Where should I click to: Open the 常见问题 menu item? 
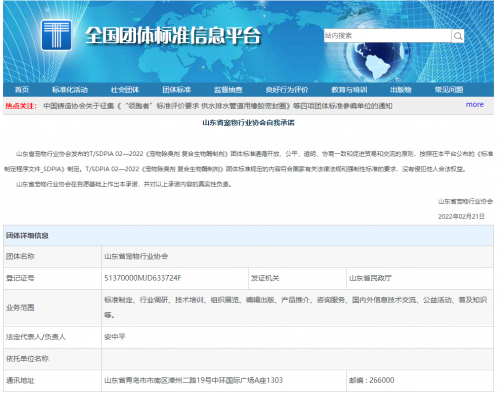coord(449,90)
